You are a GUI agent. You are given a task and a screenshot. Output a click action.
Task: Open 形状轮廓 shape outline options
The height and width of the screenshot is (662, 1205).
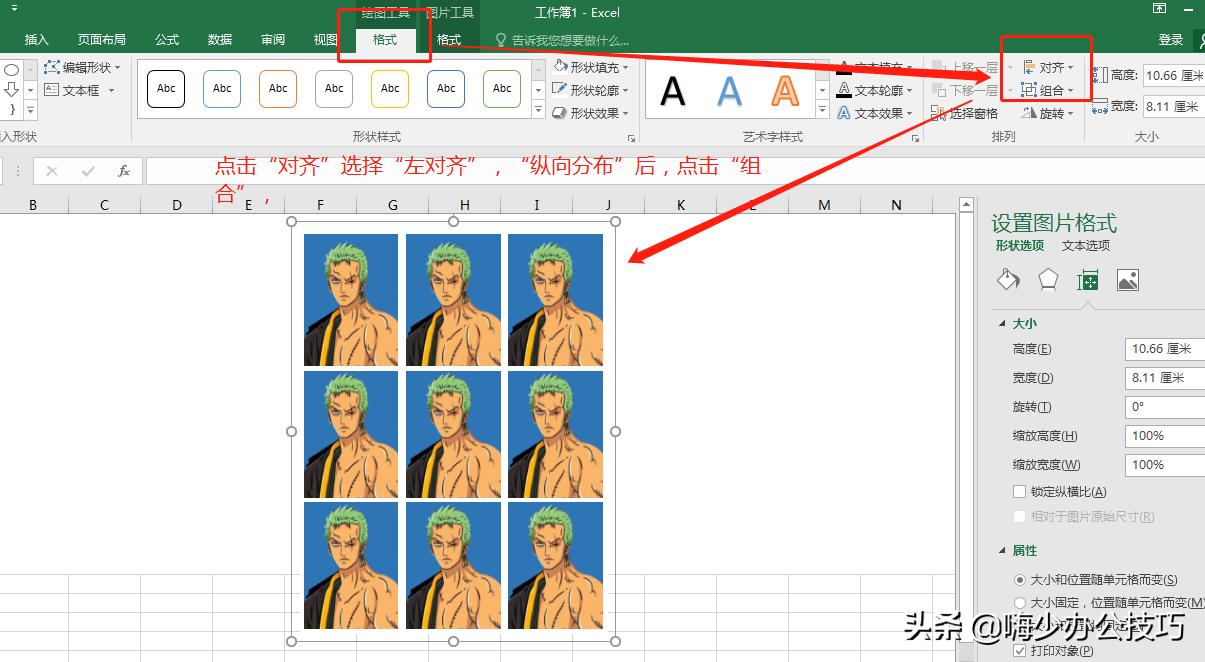pos(591,90)
